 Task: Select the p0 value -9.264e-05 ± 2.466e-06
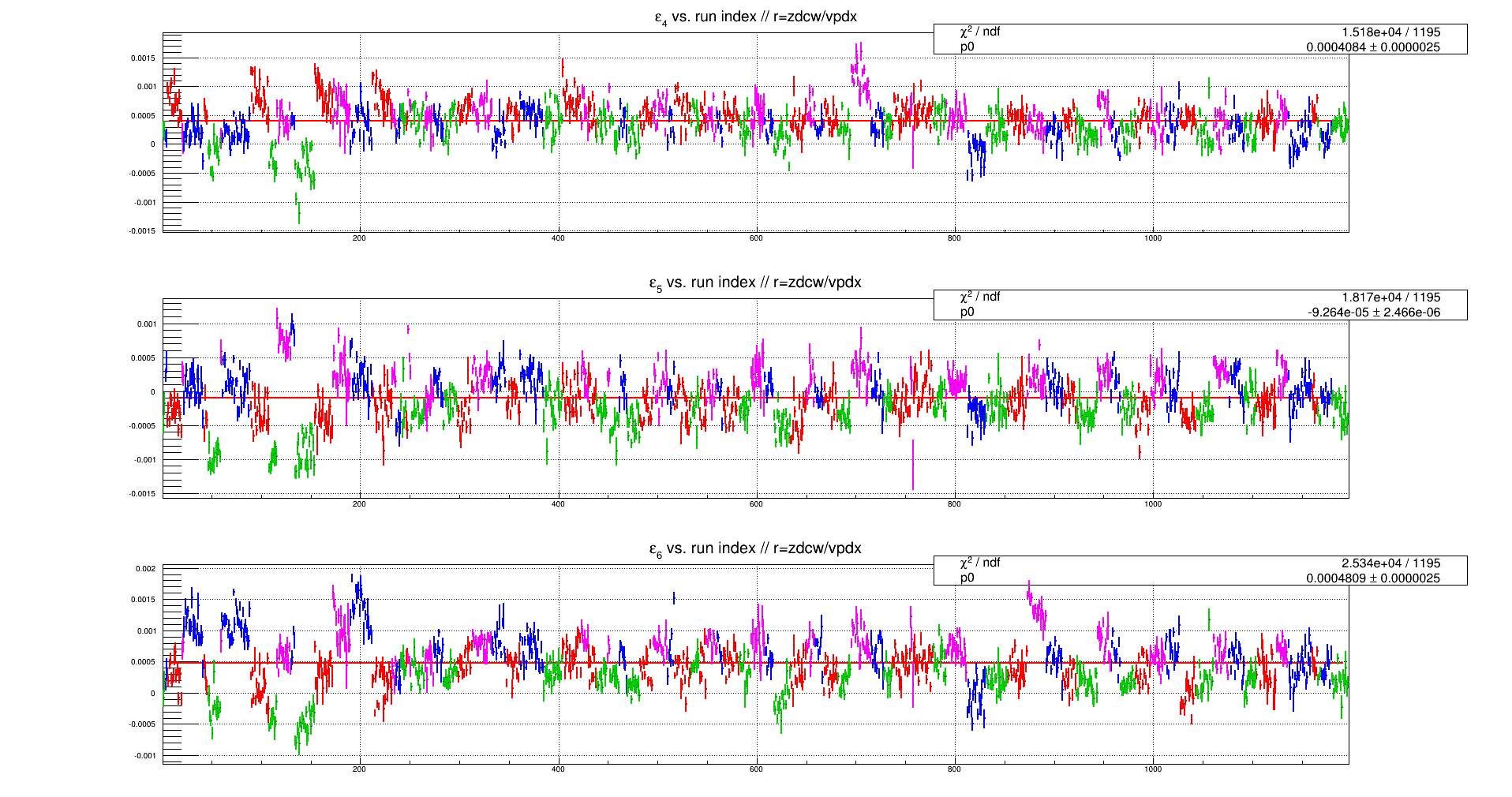pos(1374,312)
